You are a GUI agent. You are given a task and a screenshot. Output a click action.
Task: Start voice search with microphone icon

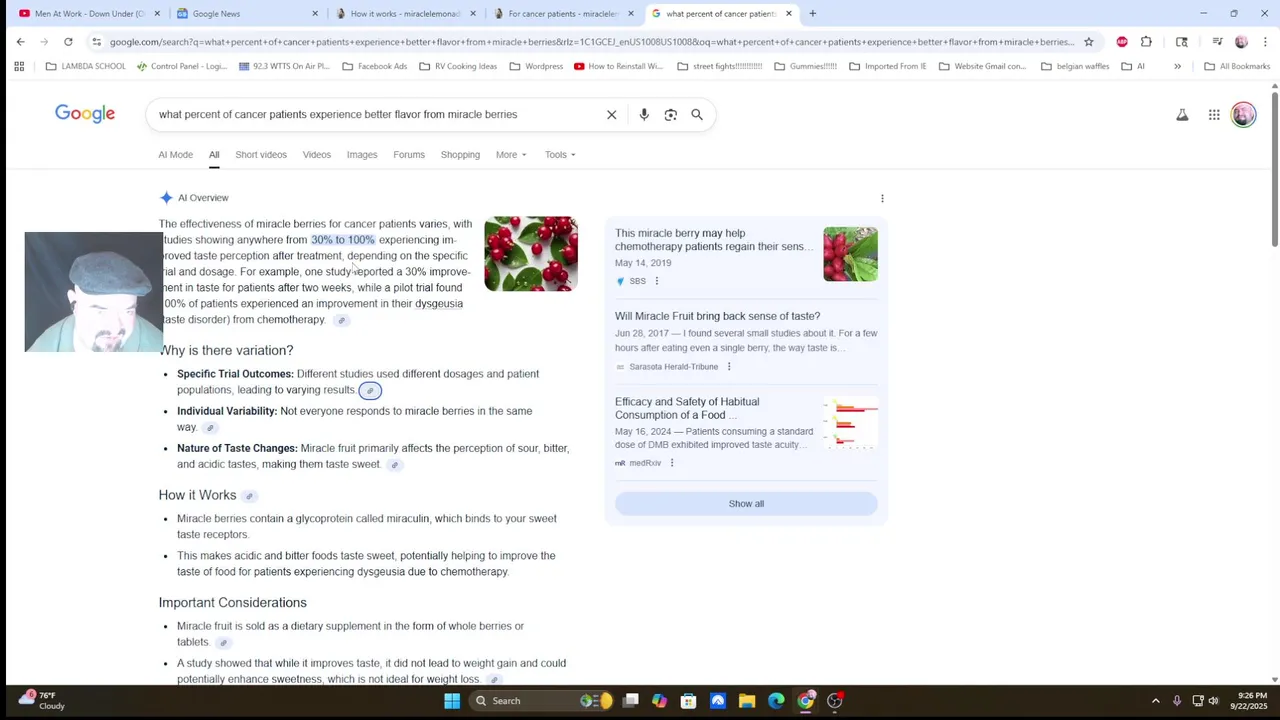644,114
